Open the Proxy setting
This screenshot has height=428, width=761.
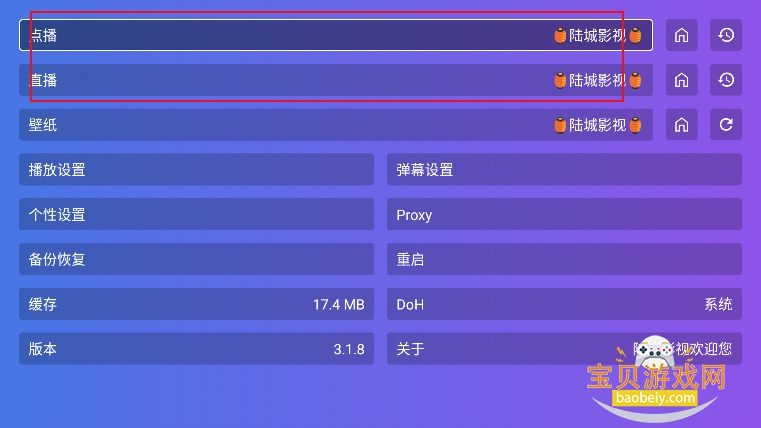coord(564,215)
